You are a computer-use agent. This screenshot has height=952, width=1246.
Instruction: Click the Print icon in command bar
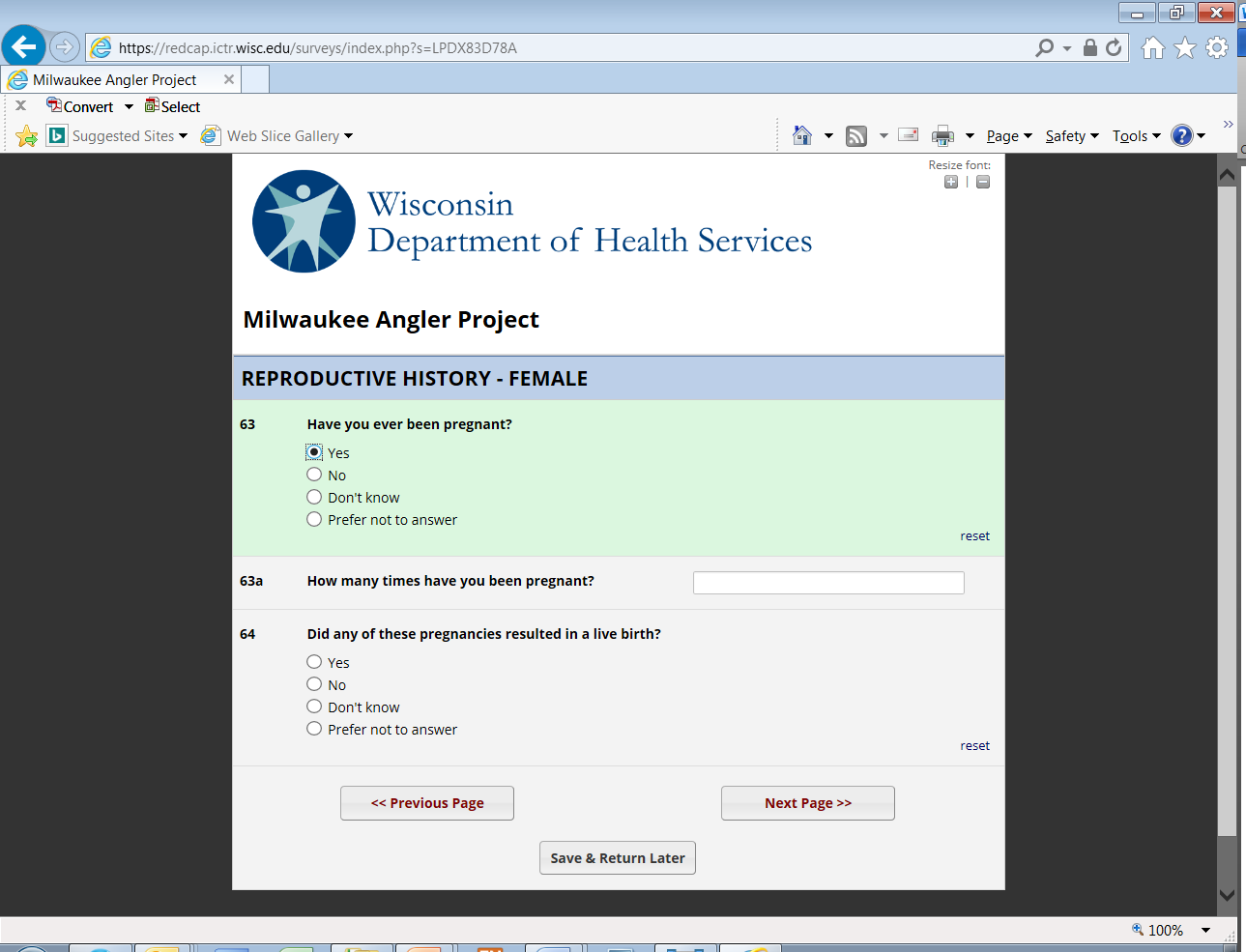click(942, 136)
